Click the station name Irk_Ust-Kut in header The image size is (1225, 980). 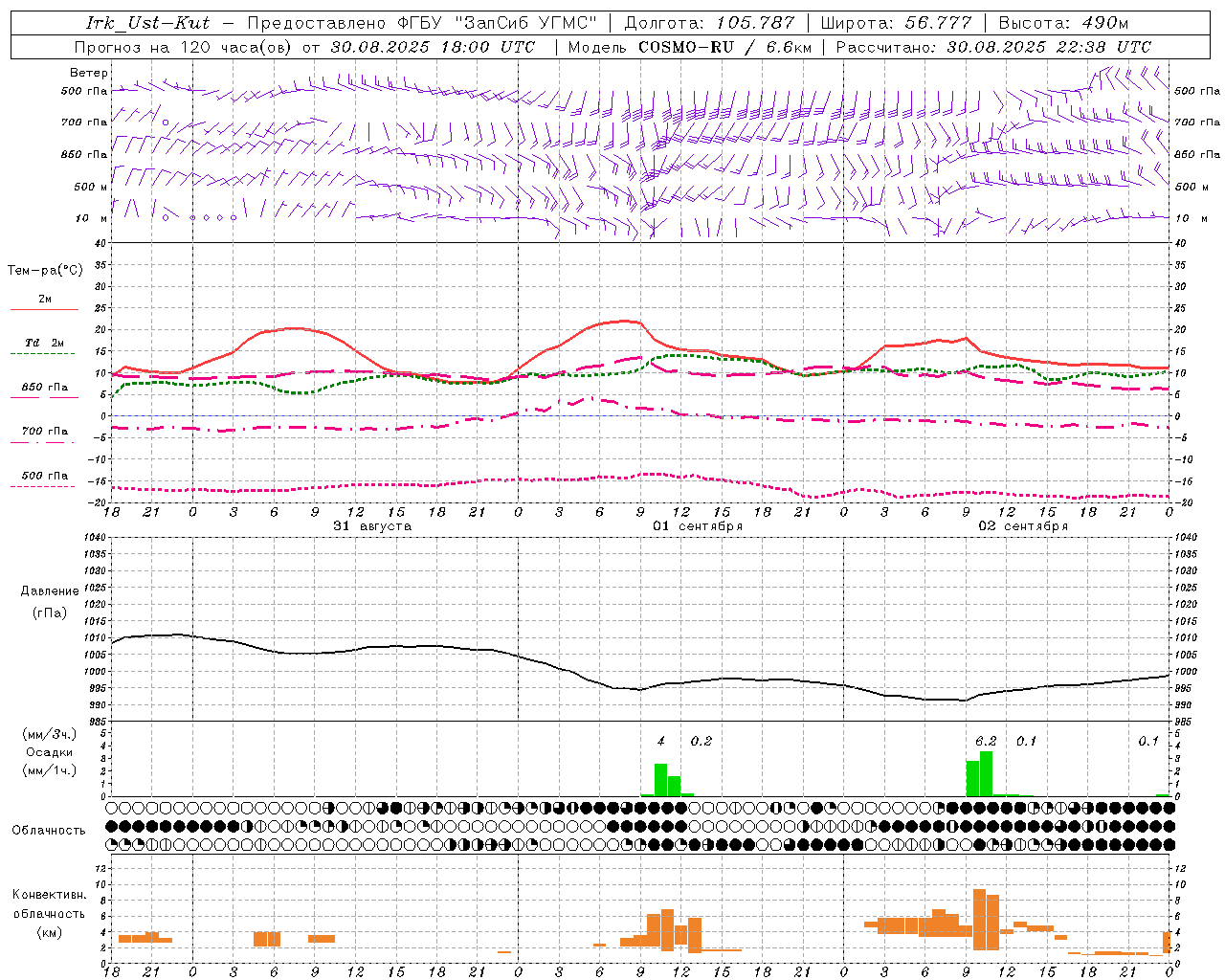click(x=147, y=23)
